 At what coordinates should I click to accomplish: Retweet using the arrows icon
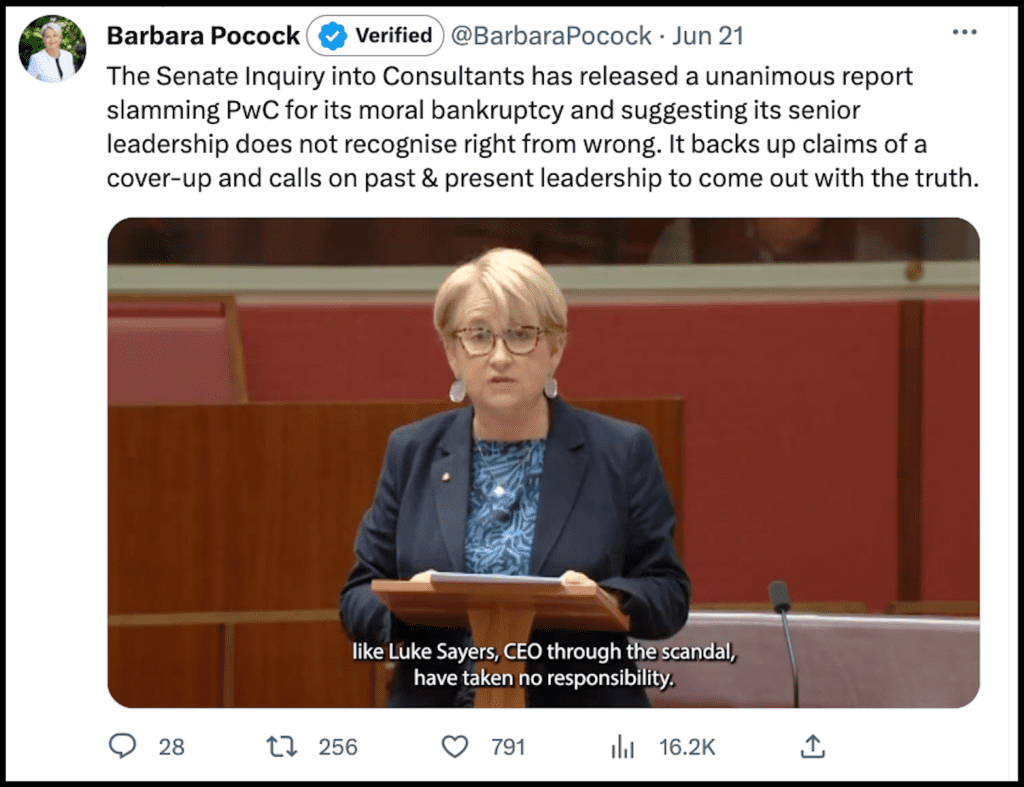282,747
